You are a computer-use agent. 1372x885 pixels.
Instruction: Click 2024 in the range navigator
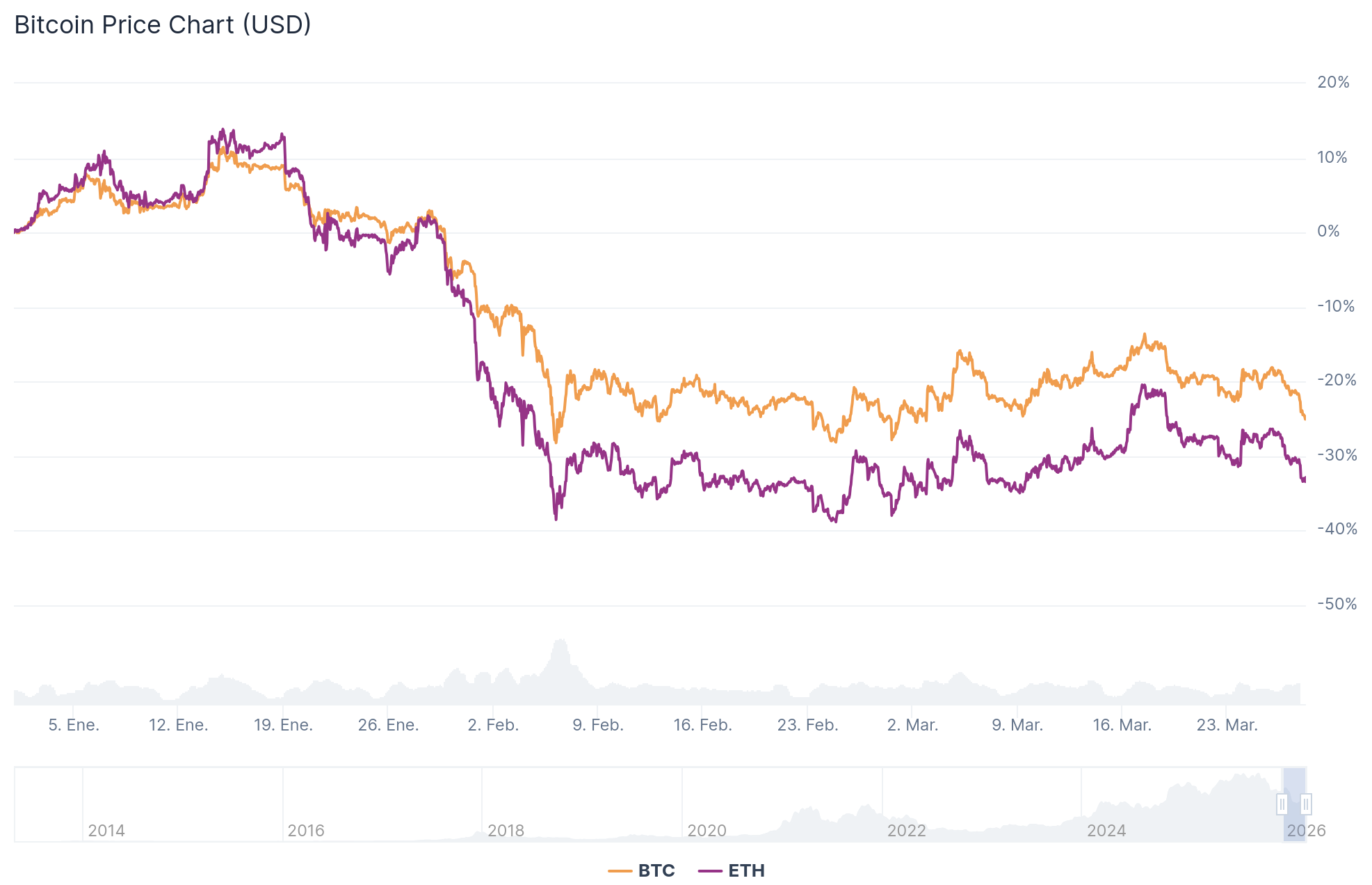(x=1106, y=831)
